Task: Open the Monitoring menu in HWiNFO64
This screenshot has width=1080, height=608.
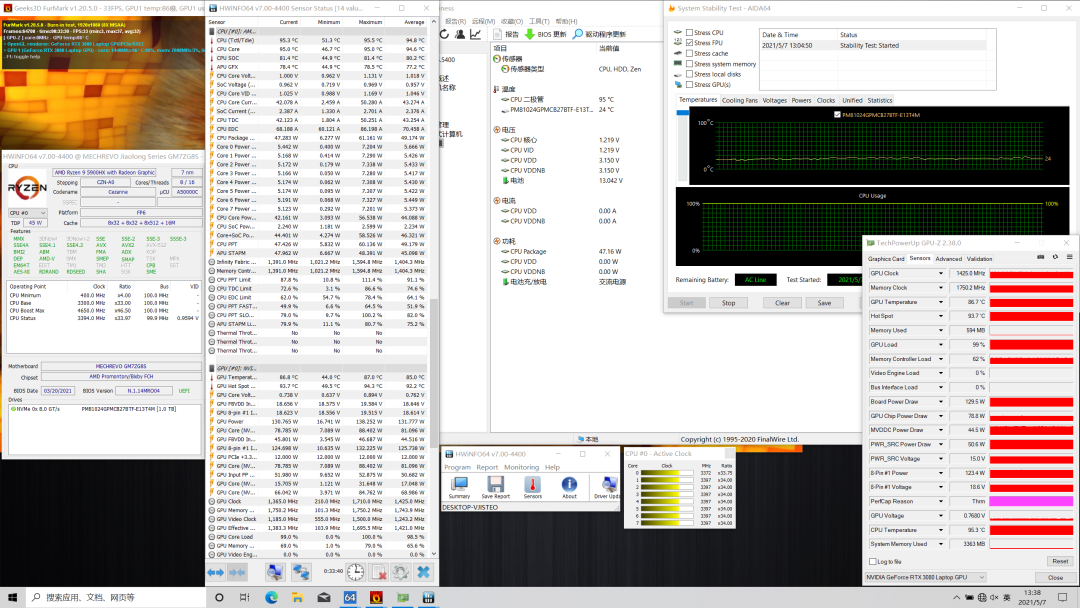Action: (521, 467)
